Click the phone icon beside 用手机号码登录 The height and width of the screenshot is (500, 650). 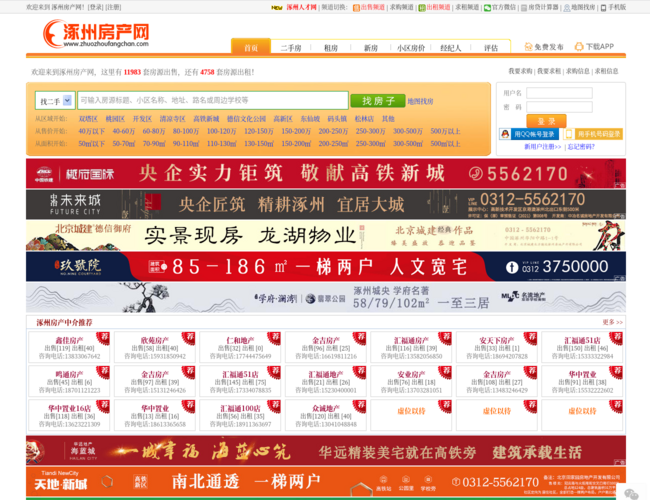pos(569,134)
